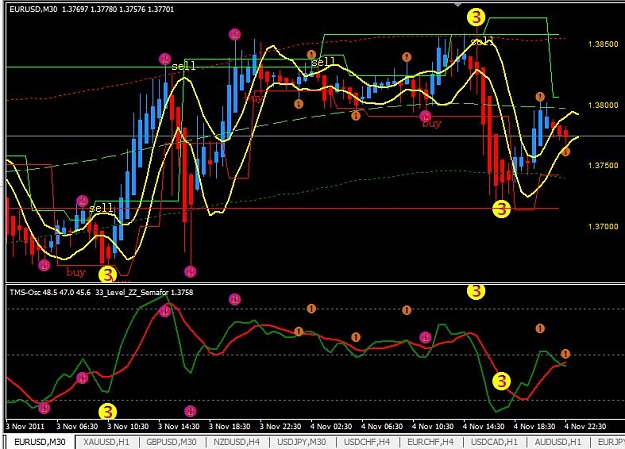Click the yellow 3 semafor above the chart high
Image resolution: width=625 pixels, height=449 pixels.
click(476, 17)
